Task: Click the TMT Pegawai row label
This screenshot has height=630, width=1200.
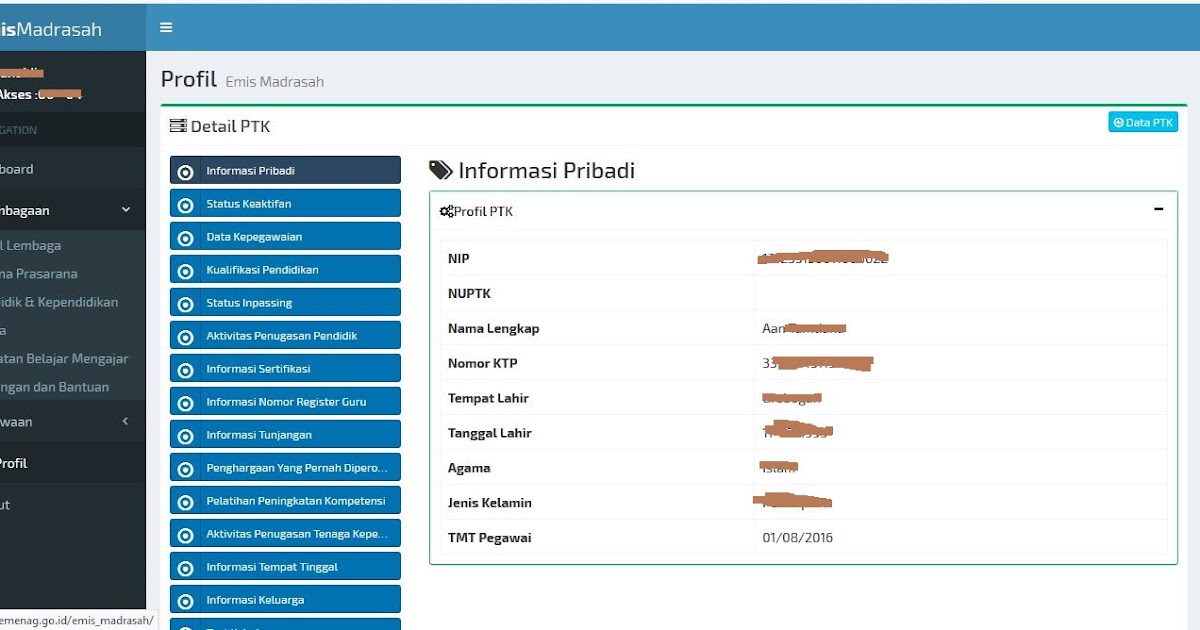Action: 490,538
